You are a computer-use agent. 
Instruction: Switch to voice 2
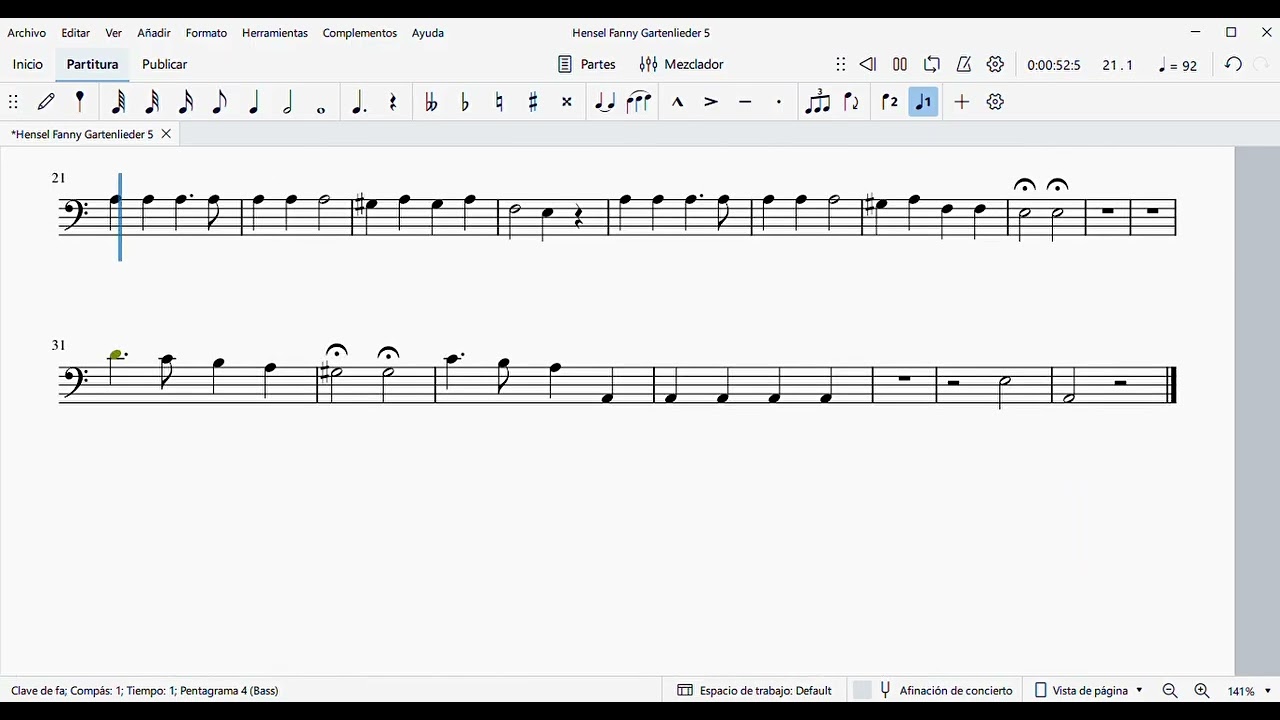889,102
